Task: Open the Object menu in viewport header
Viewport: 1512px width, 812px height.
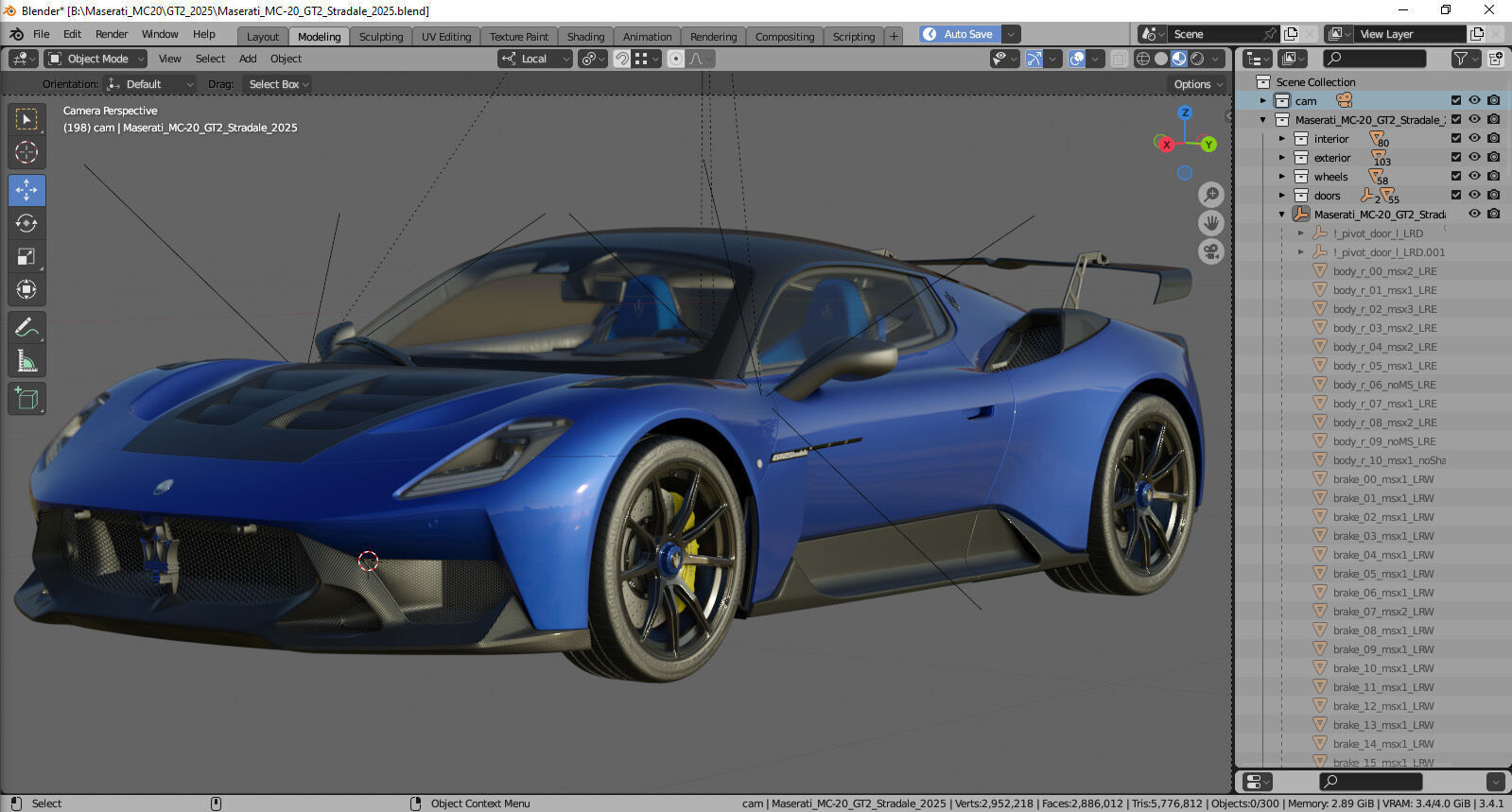Action: (286, 59)
